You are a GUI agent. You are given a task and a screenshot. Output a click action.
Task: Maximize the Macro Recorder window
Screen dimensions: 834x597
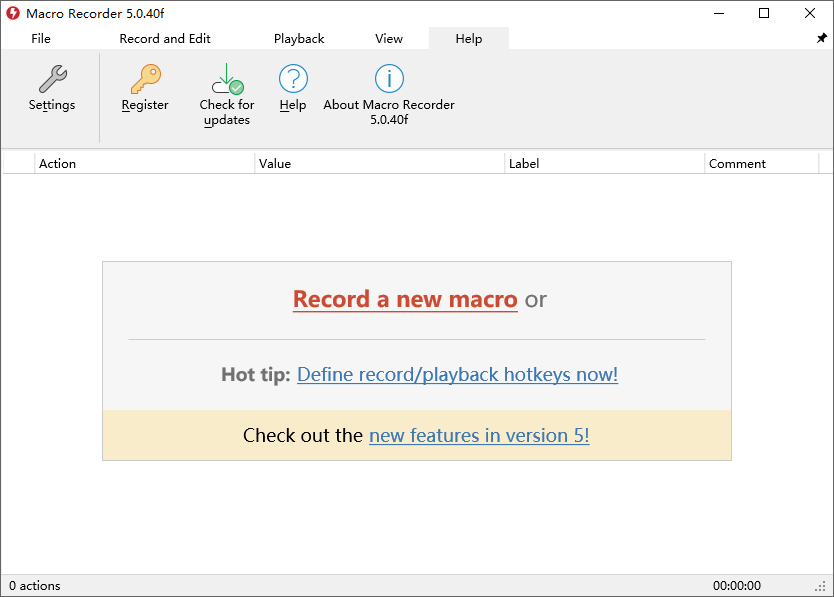764,13
